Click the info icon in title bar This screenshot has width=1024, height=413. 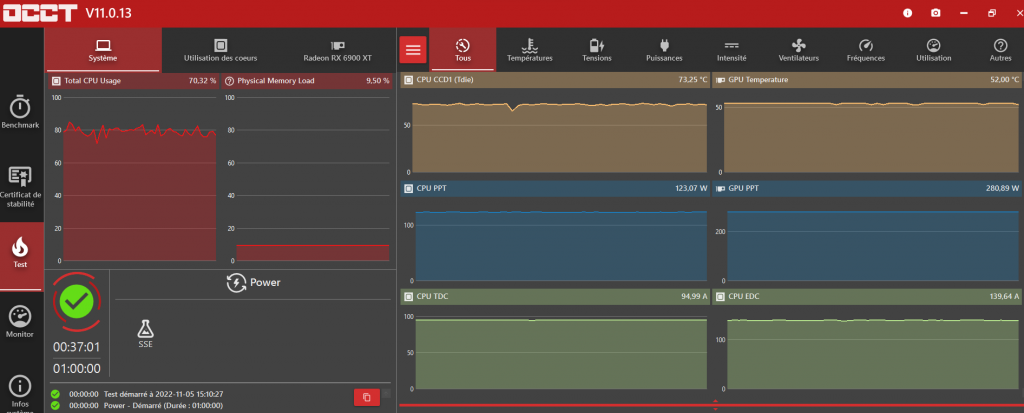click(x=908, y=13)
